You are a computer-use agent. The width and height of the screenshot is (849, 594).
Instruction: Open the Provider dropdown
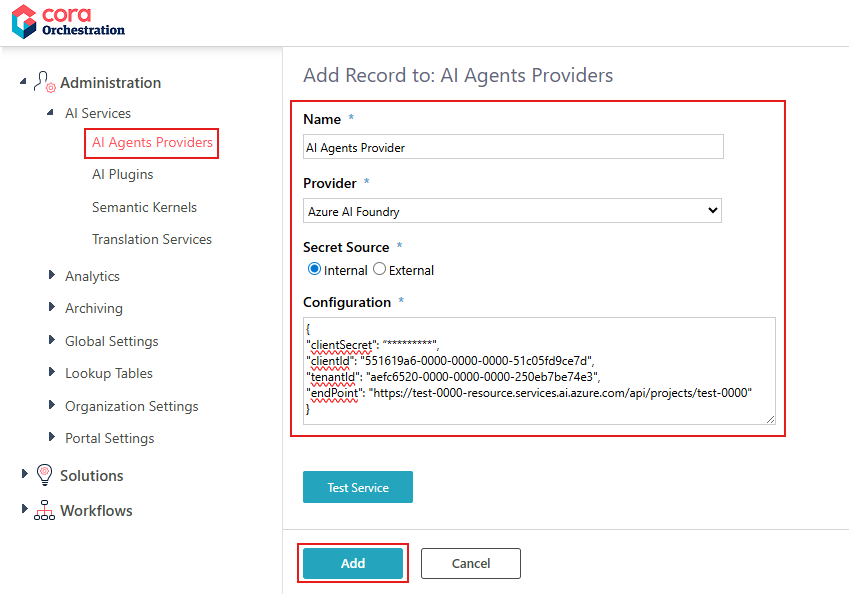click(512, 211)
